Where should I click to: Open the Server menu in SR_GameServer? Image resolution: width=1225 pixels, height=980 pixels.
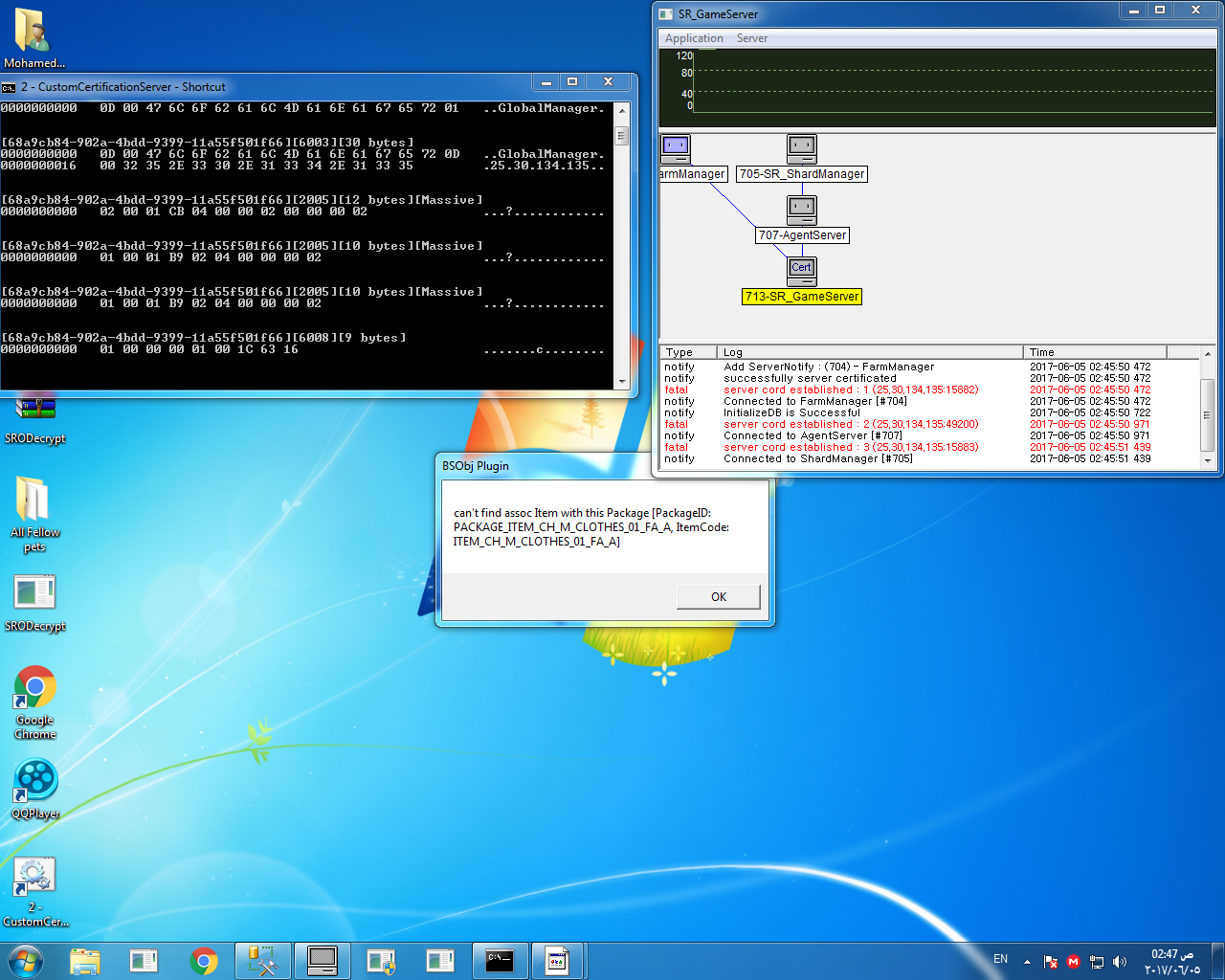751,38
